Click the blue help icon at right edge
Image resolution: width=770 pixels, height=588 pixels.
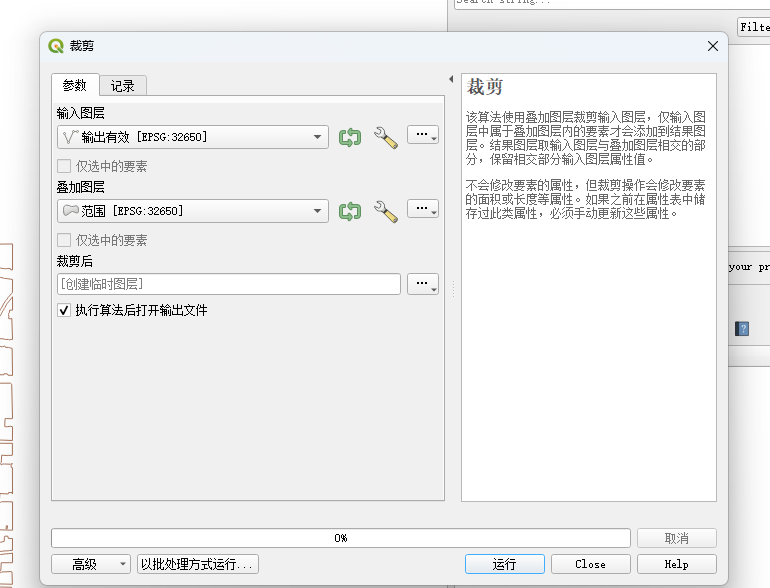pos(742,328)
